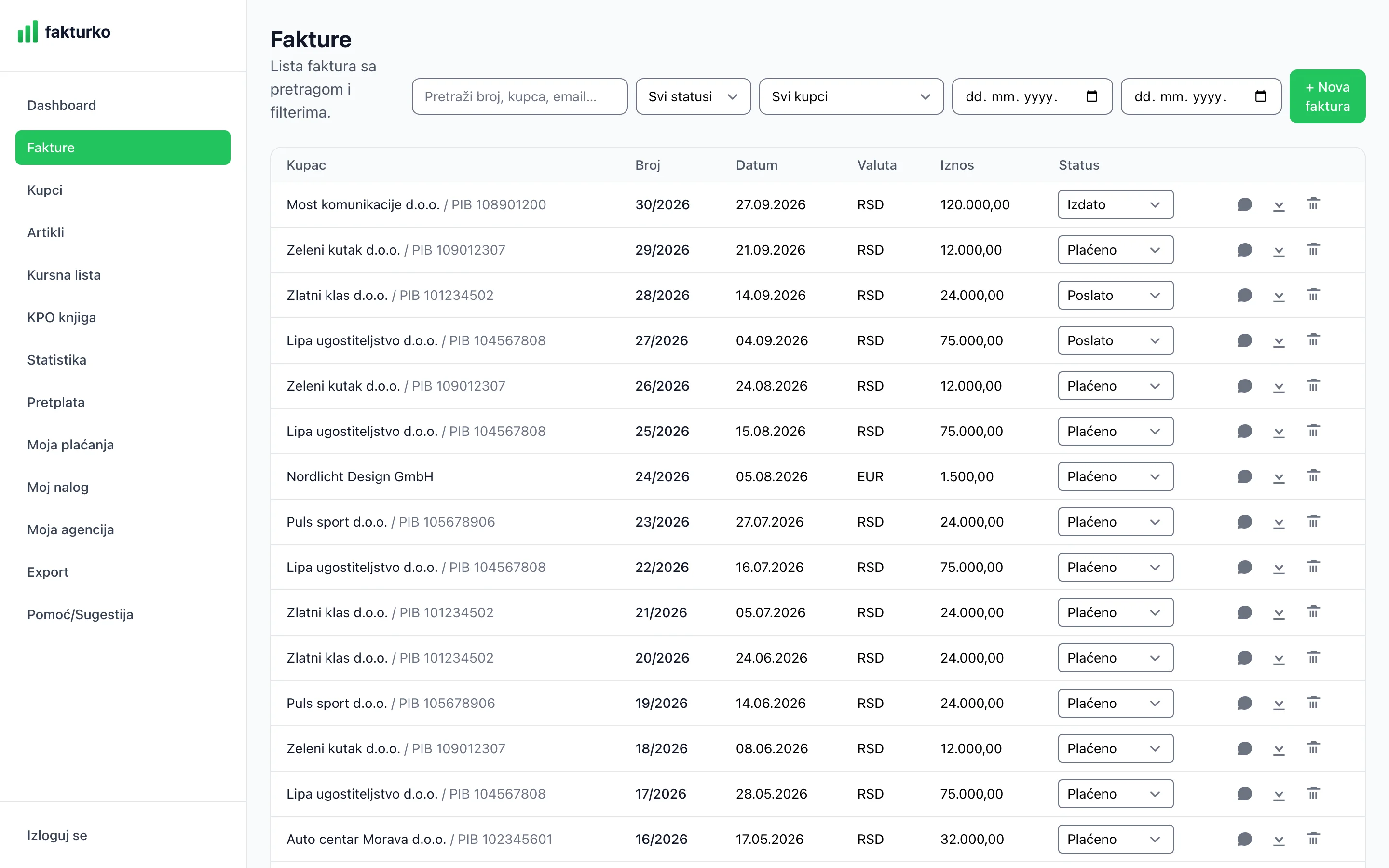Open Export in sidebar
This screenshot has height=868, width=1389.
coord(123,572)
